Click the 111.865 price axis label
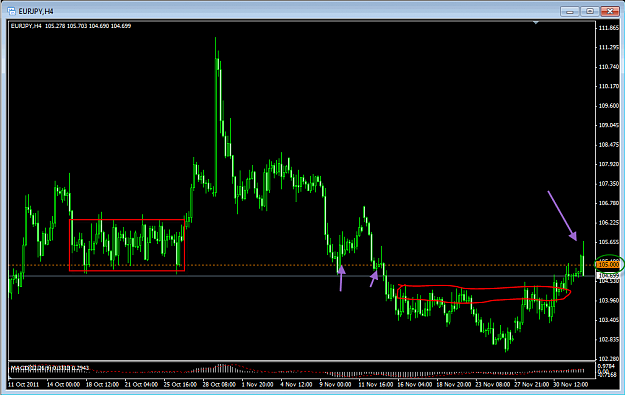The image size is (625, 395). click(609, 28)
